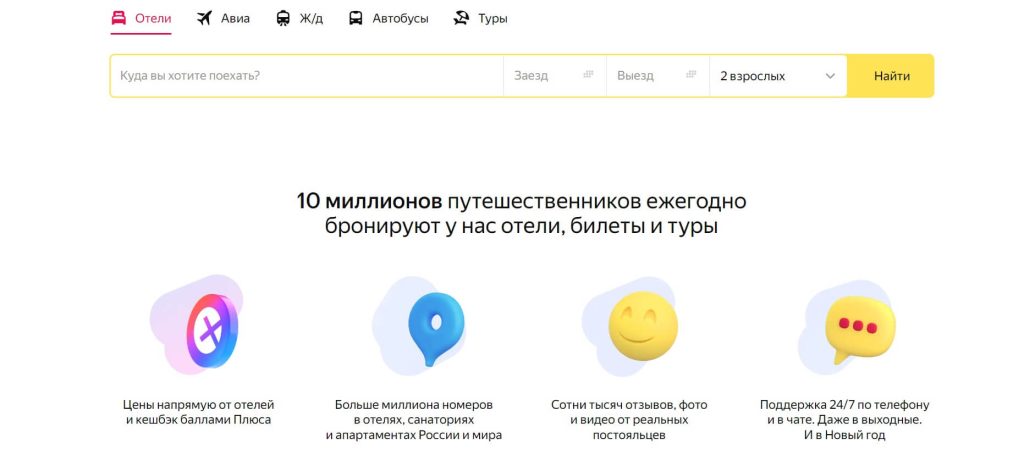Click the bus icon for Автобусы
Viewport: 1024px width, 466px height.
[x=355, y=18]
